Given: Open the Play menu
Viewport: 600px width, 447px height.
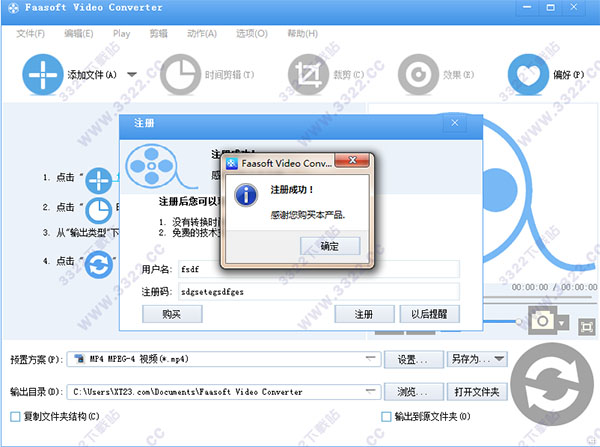Looking at the screenshot, I should tap(121, 34).
